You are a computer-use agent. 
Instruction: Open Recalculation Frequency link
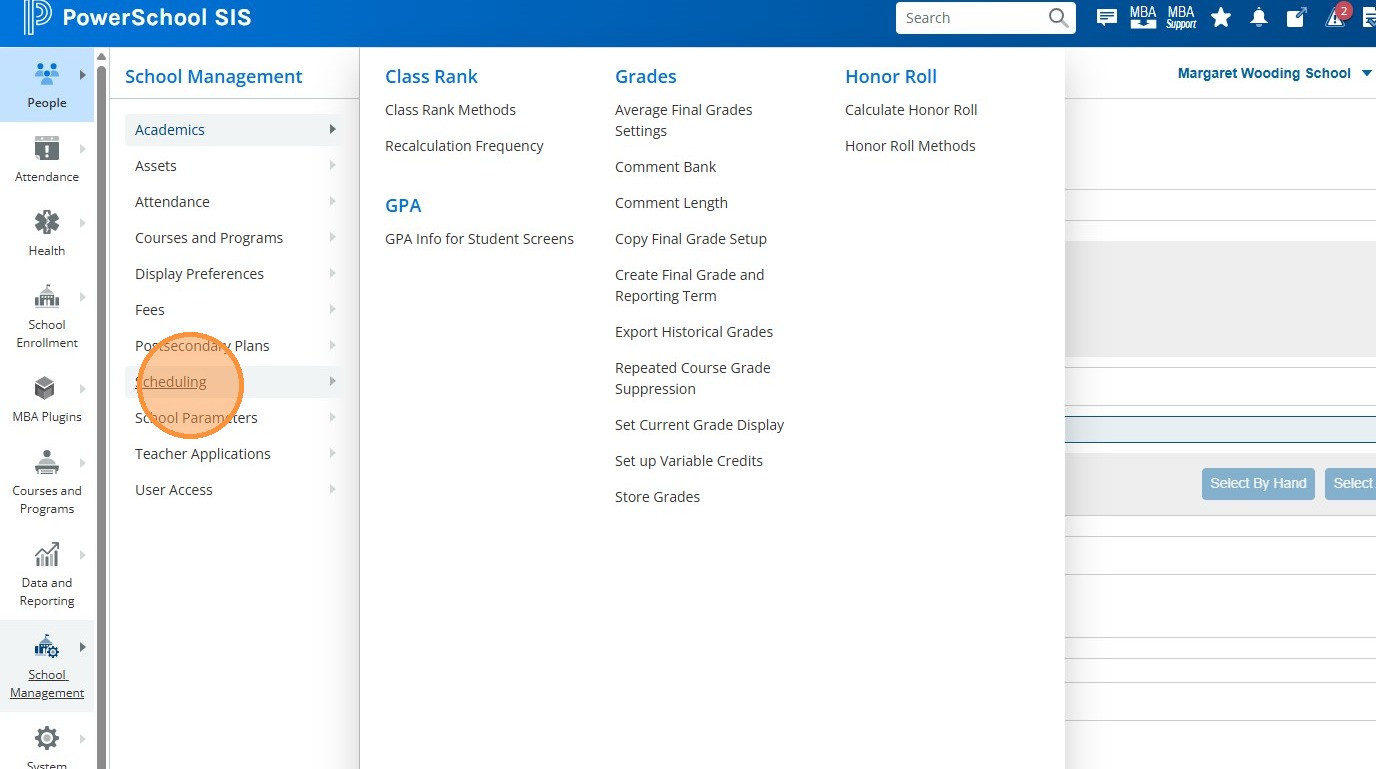[x=464, y=146]
